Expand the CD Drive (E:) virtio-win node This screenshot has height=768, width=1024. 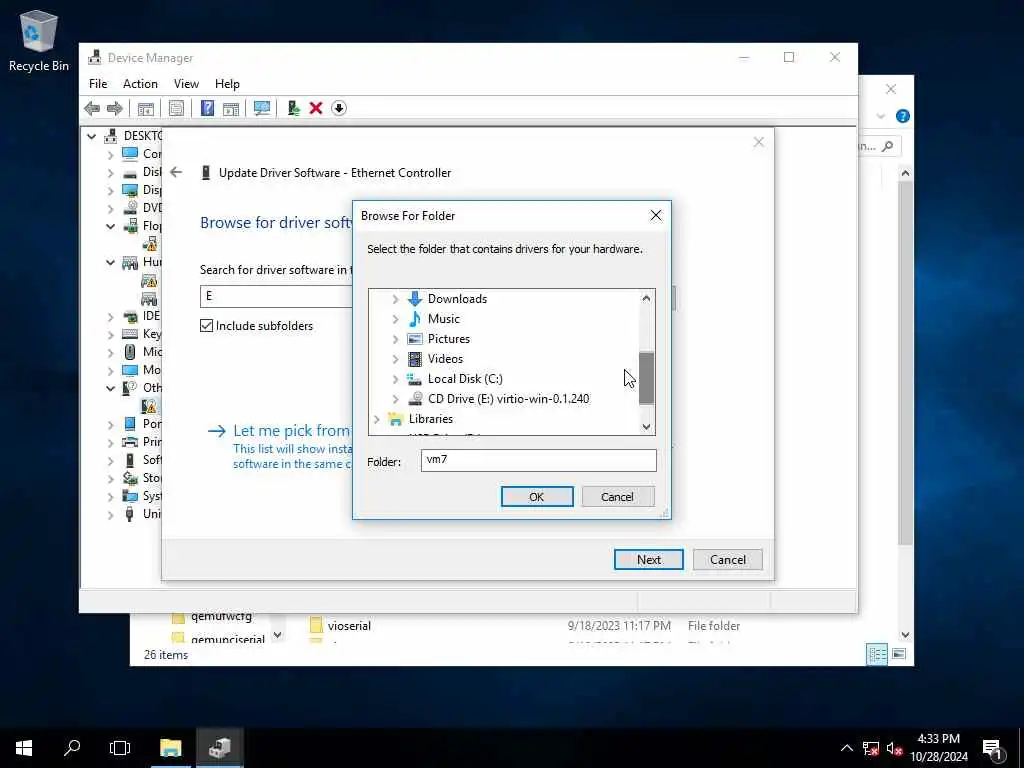395,399
